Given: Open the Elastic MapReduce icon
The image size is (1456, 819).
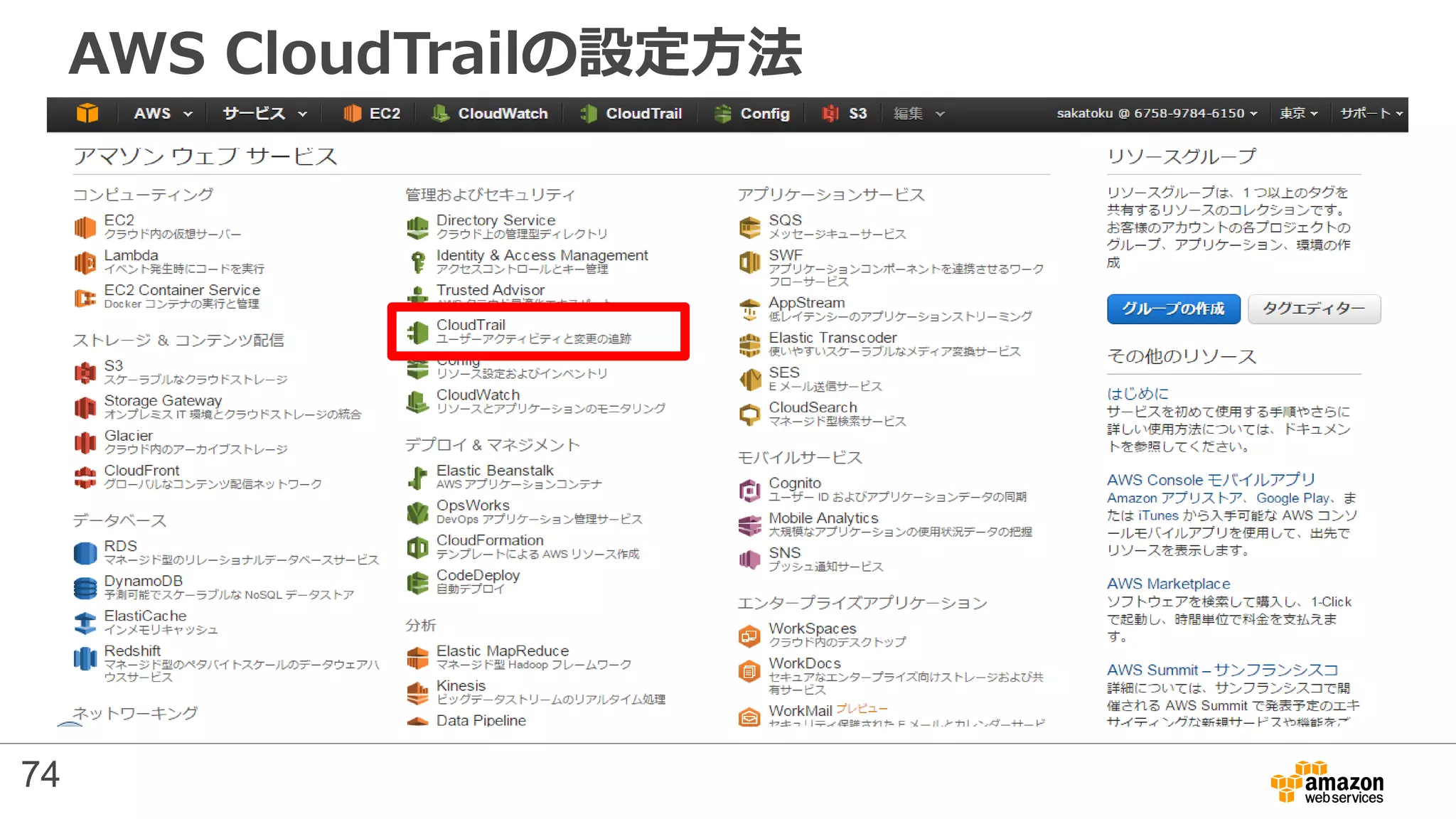Looking at the screenshot, I should click(417, 658).
